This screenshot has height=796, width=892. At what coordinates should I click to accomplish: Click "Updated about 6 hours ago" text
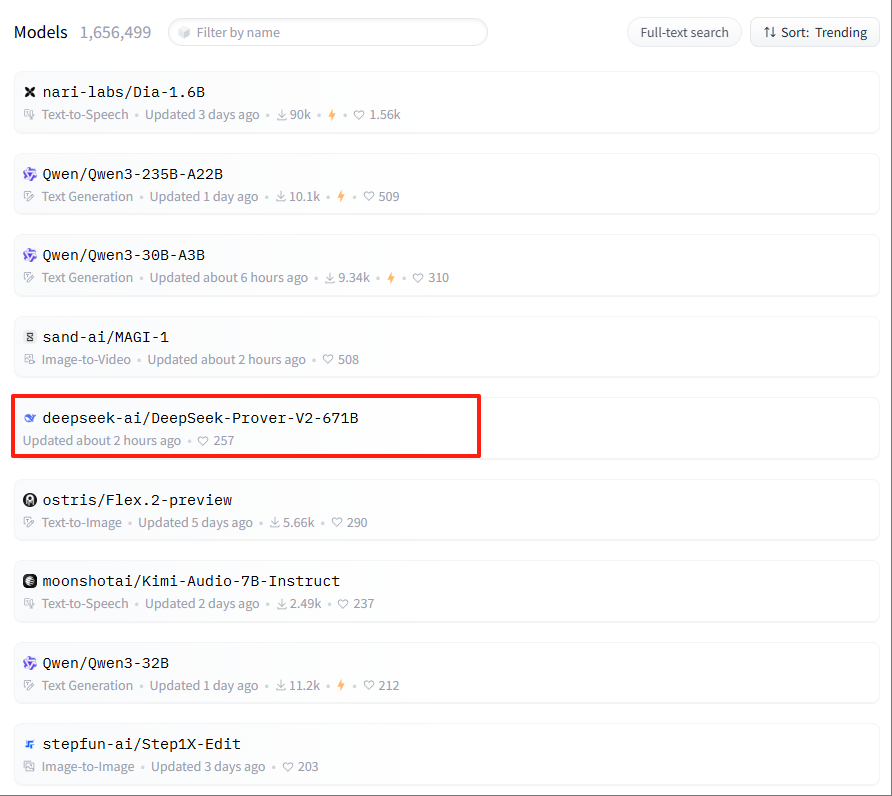click(x=229, y=278)
